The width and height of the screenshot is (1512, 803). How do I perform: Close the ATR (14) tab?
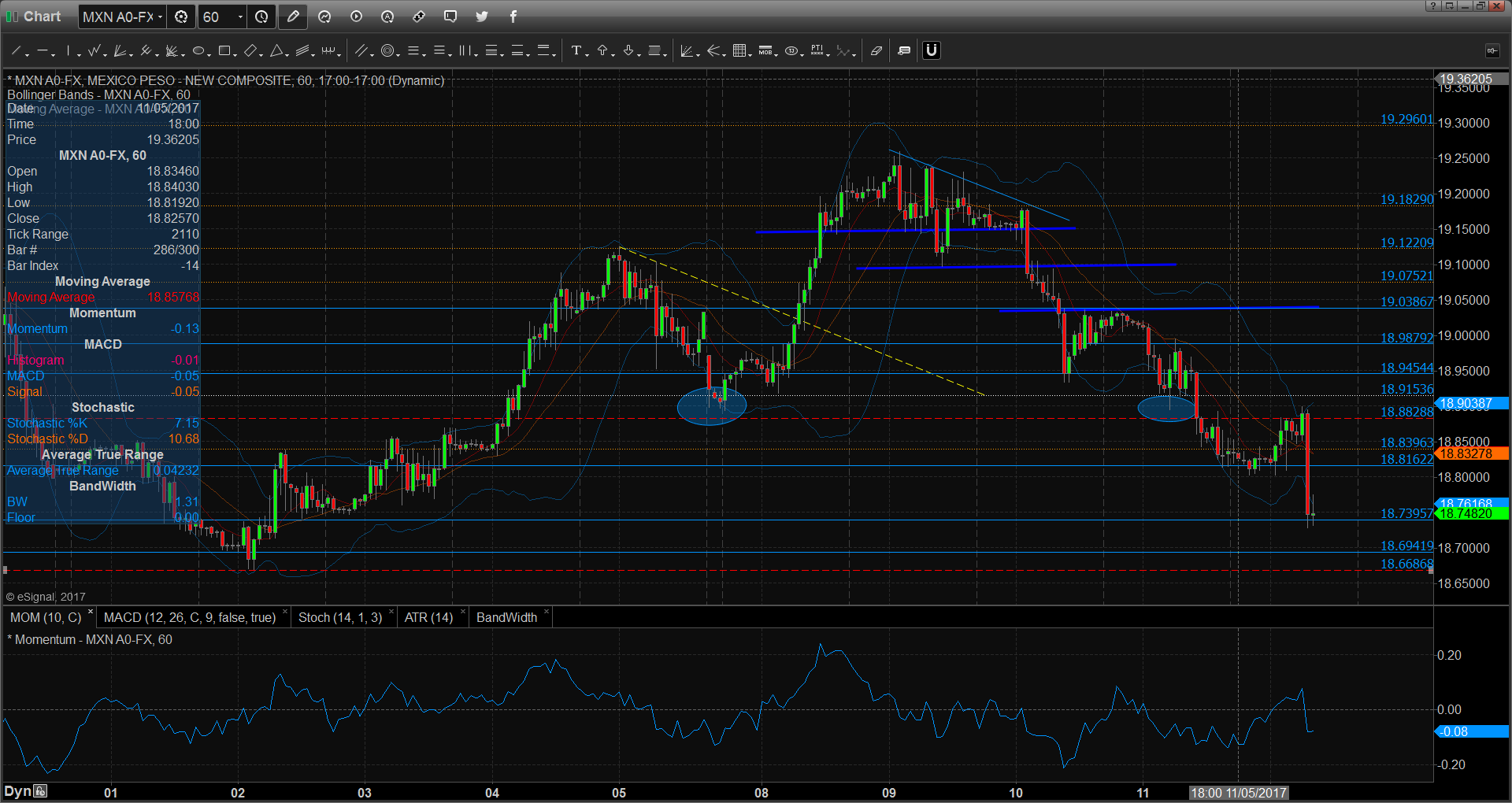coord(462,612)
